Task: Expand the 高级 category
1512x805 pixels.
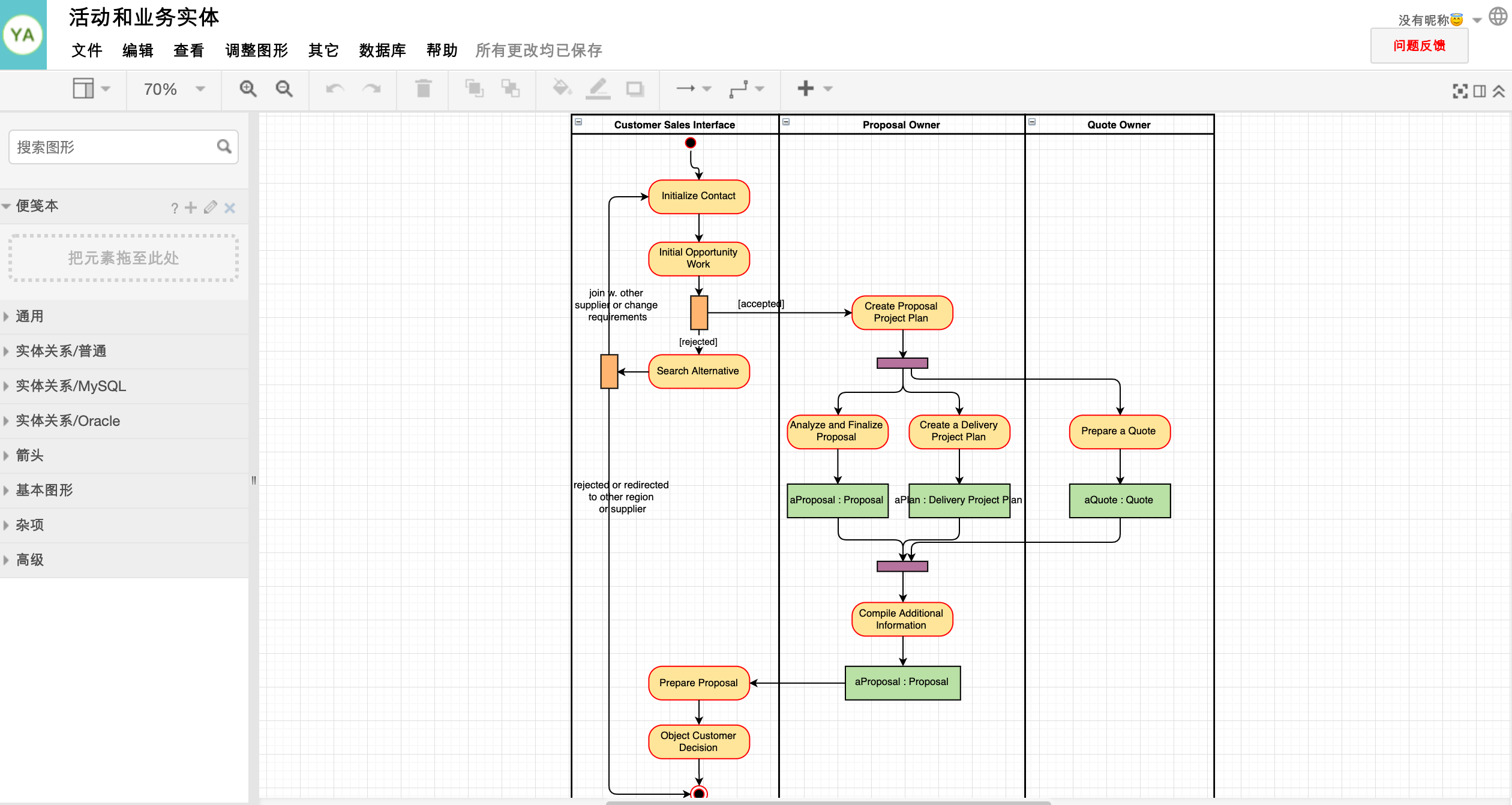Action: click(124, 560)
